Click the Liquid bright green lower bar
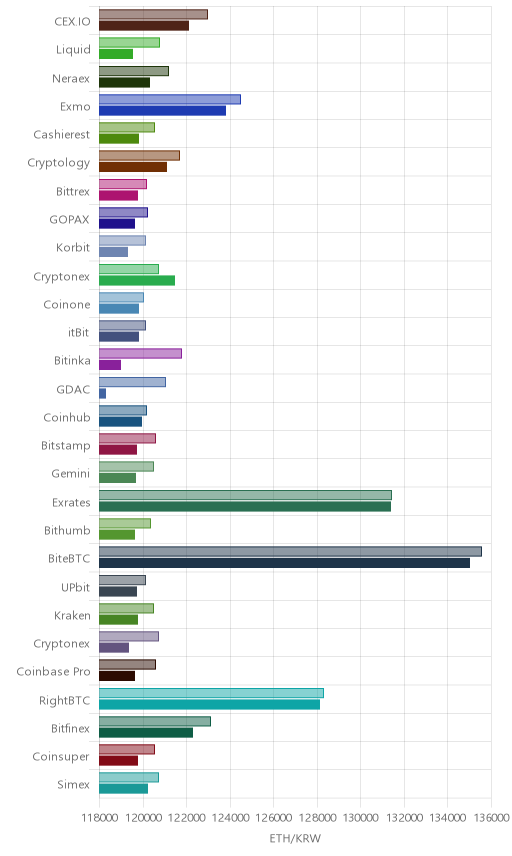 point(116,54)
